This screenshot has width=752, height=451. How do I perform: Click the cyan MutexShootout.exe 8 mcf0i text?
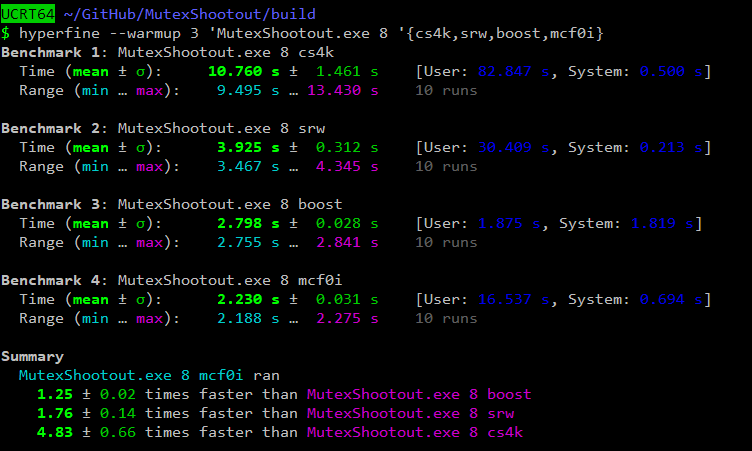pyautogui.click(x=131, y=375)
